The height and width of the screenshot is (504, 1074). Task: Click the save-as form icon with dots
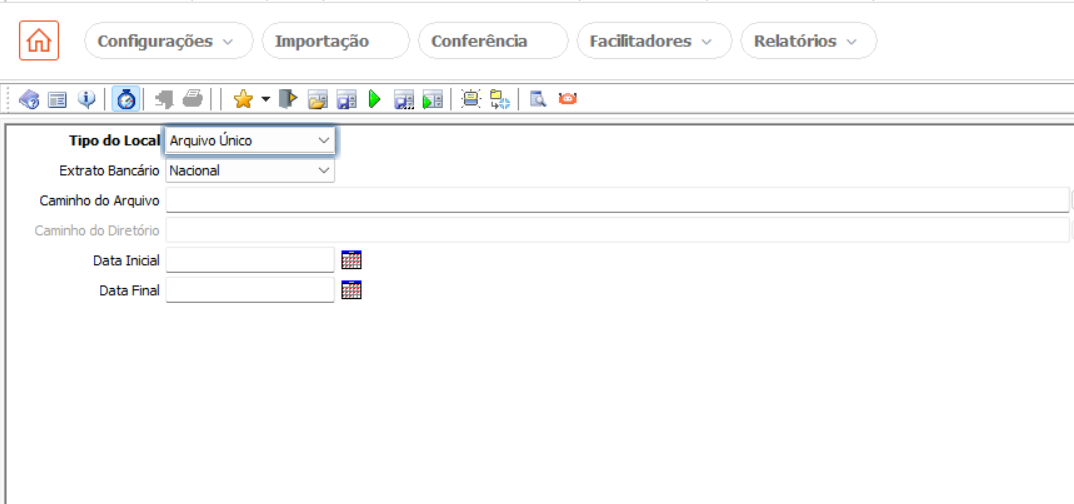[404, 100]
